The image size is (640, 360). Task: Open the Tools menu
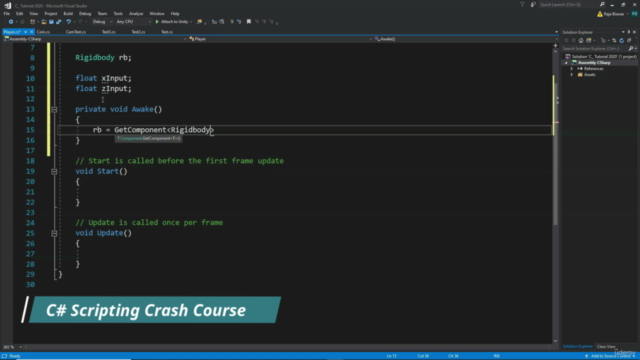[x=118, y=13]
